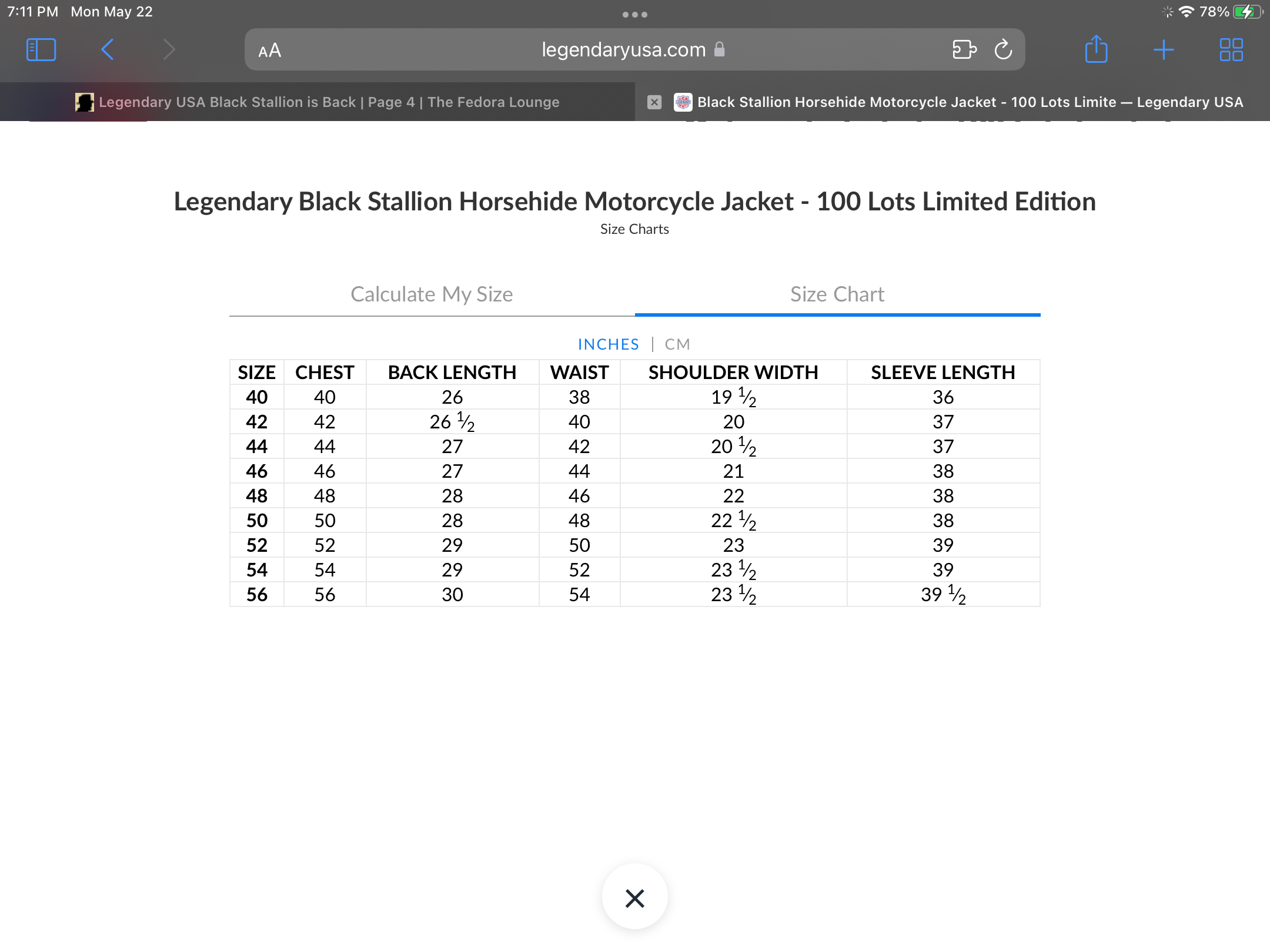Click back length 30 for size 56
The height and width of the screenshot is (952, 1270).
coord(452,595)
